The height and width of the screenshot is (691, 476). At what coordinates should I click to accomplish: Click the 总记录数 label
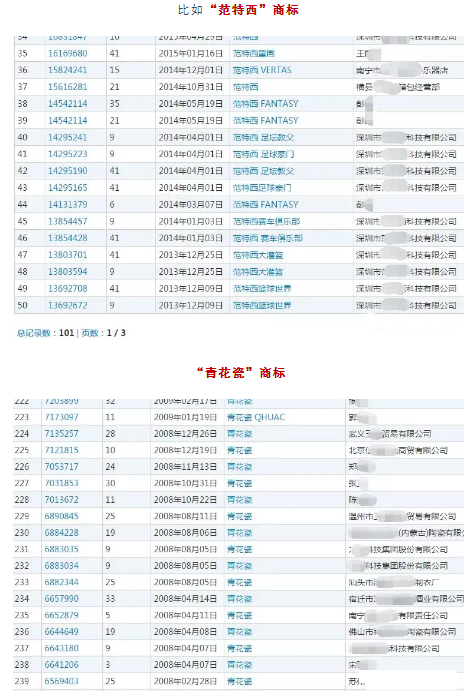(x=33, y=333)
